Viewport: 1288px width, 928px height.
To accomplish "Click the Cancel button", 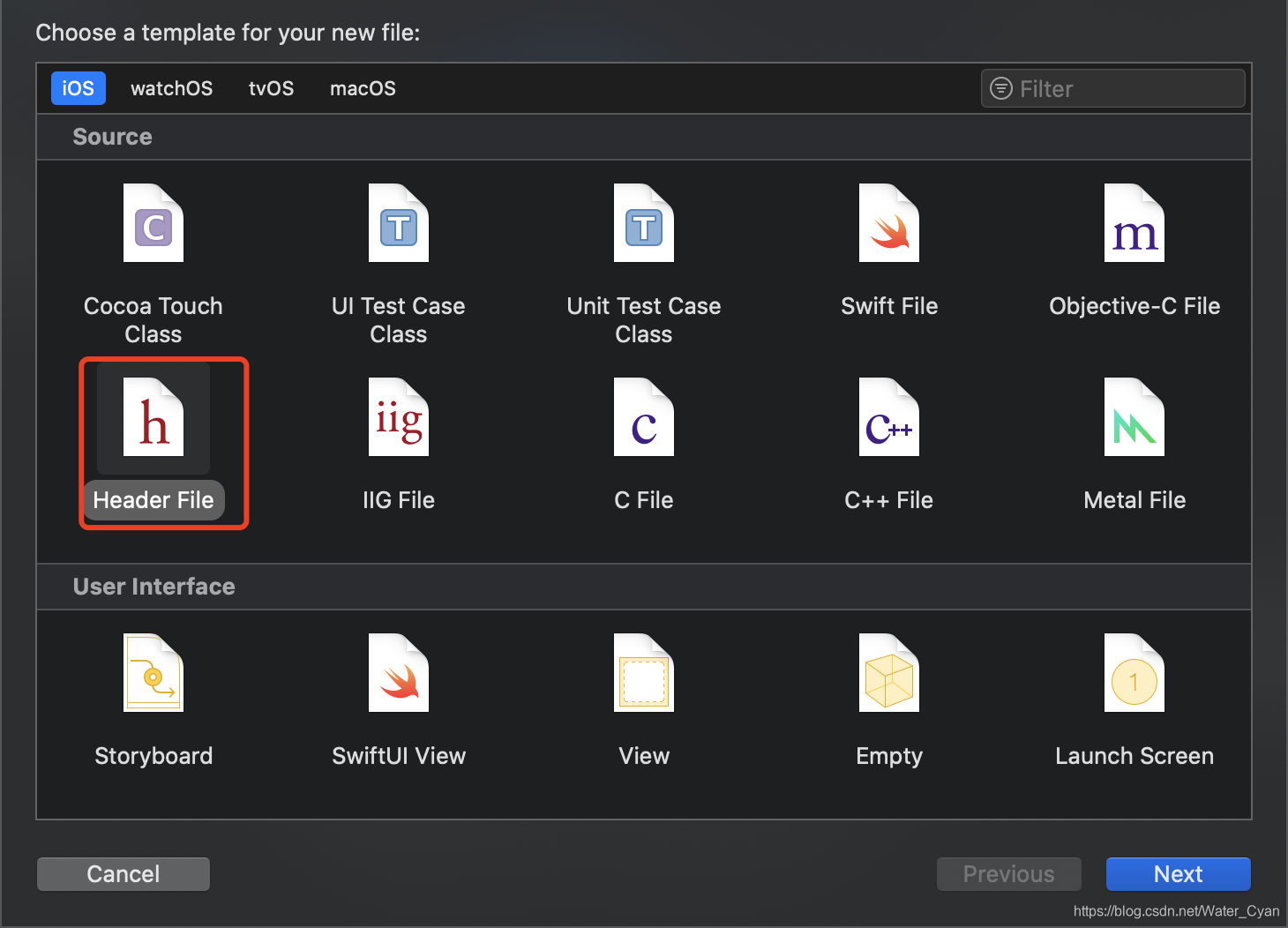I will pos(124,874).
